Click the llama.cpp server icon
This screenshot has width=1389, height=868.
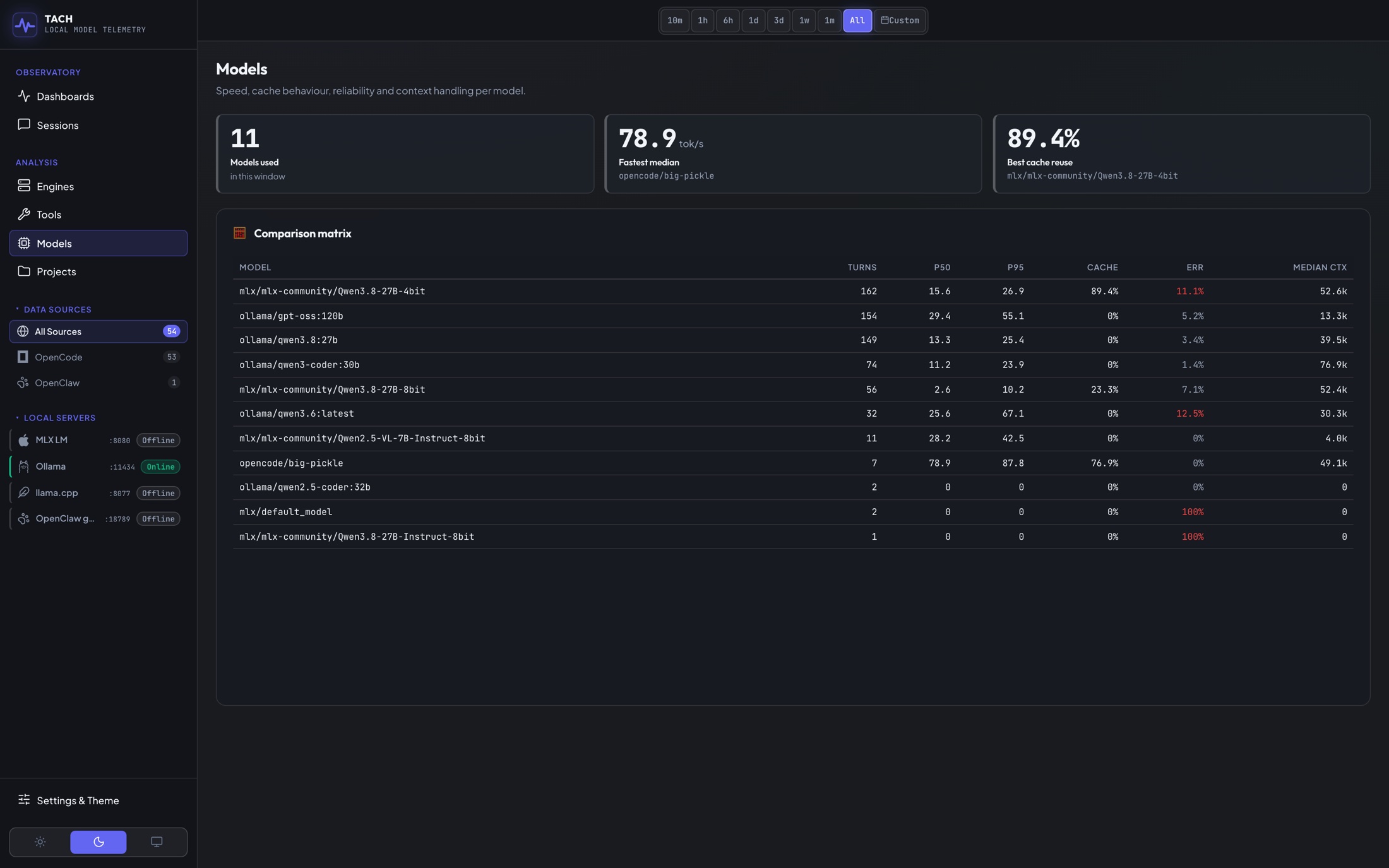23,492
